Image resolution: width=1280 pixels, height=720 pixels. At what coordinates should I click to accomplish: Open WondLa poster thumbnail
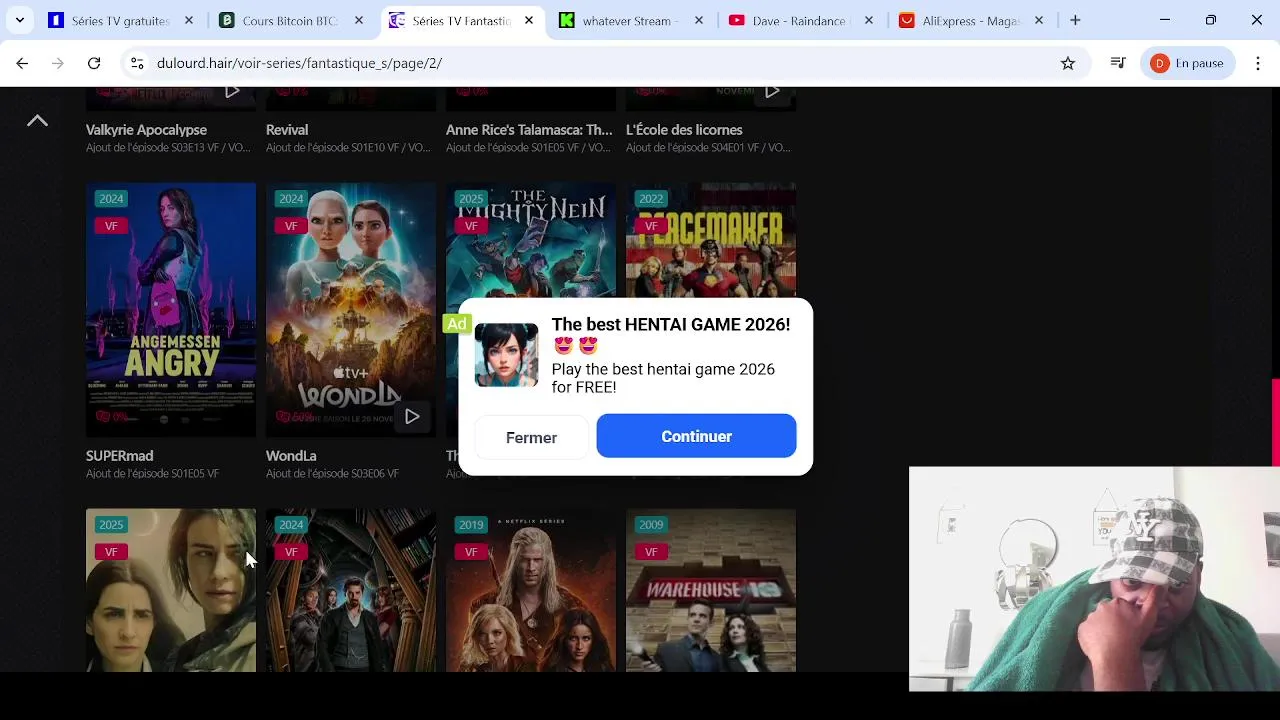pos(351,310)
